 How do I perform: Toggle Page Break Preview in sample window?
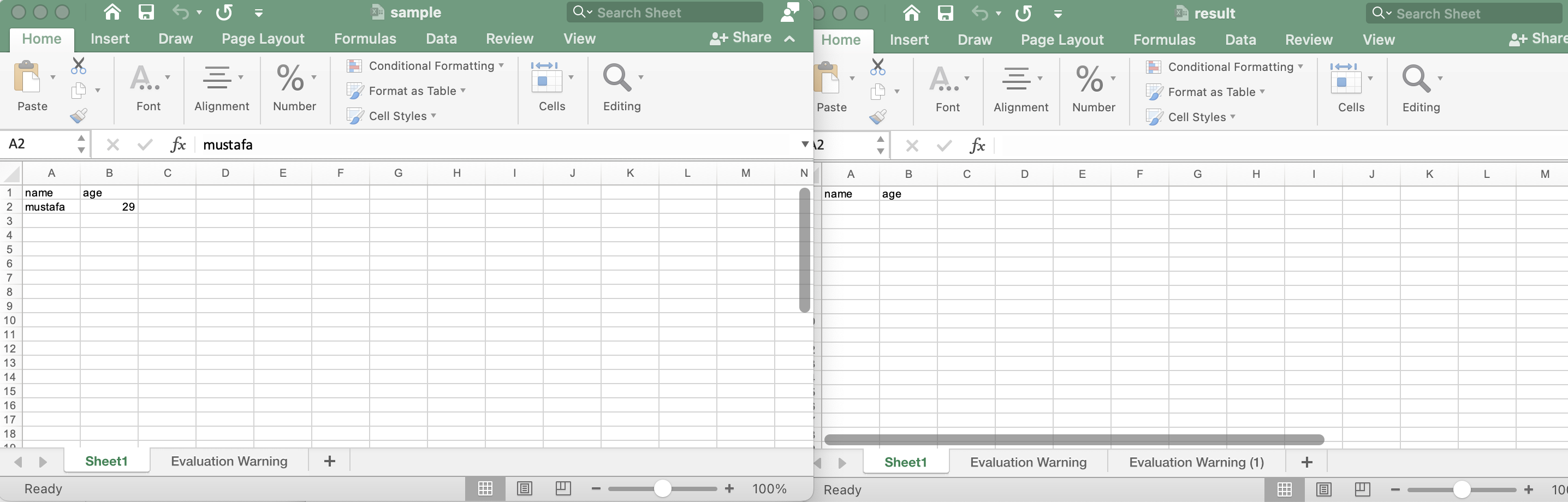coord(563,488)
